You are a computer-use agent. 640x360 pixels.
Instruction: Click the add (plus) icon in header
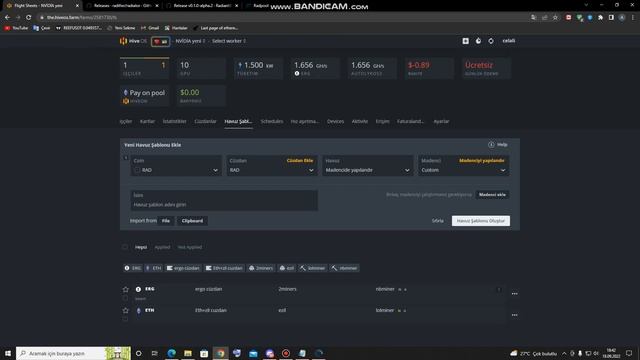[465, 41]
